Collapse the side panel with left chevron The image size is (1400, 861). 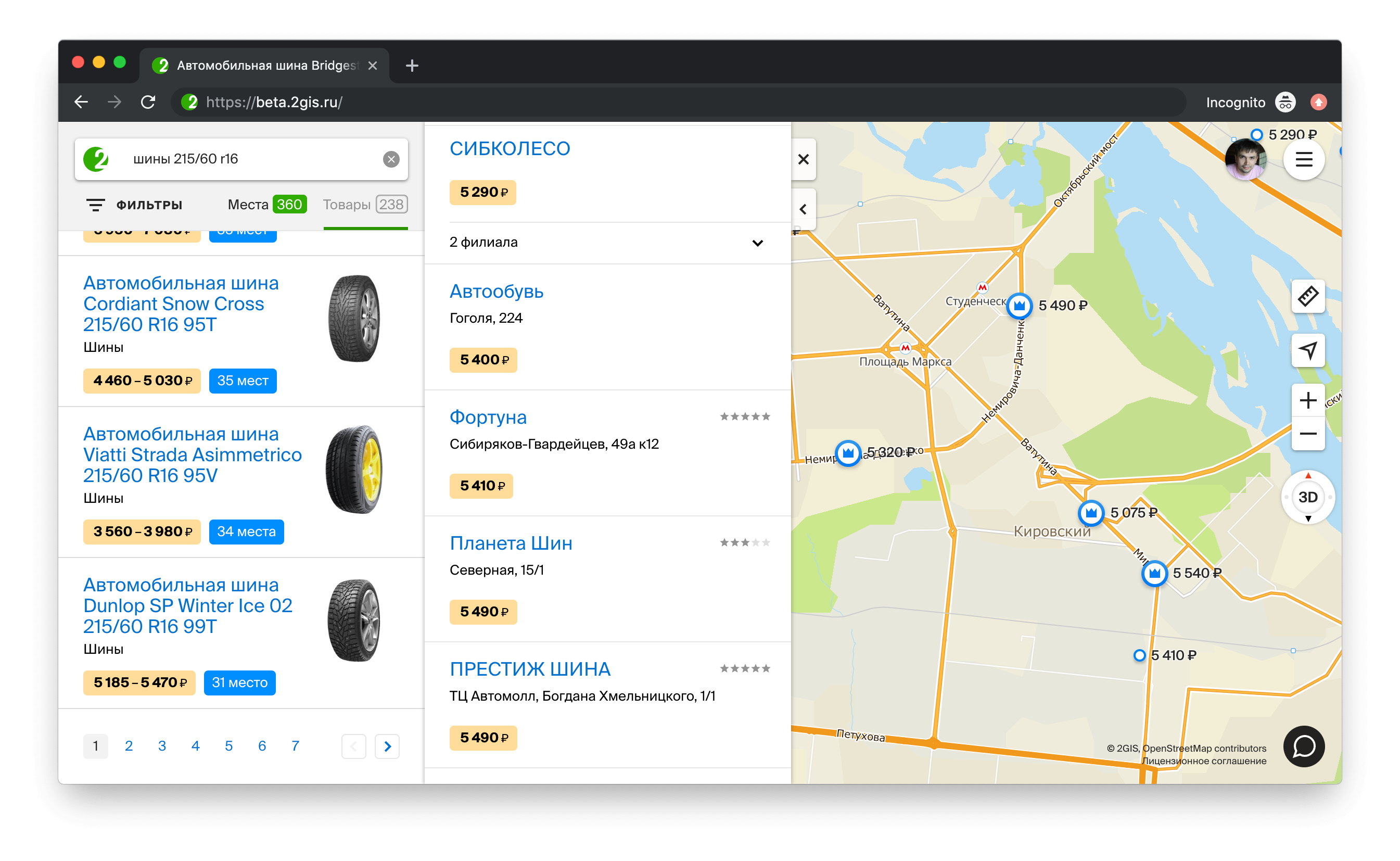pos(803,210)
